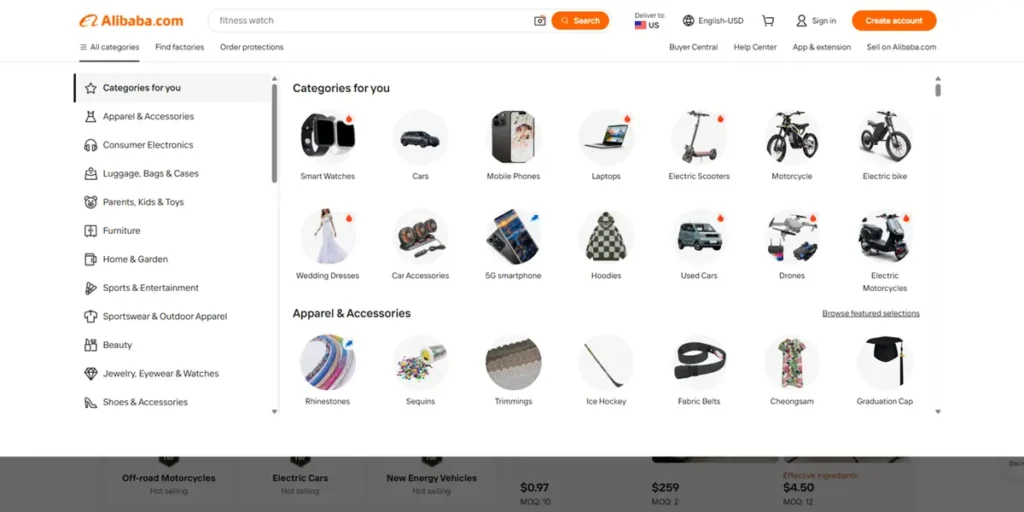The image size is (1024, 512).
Task: Click the sidebar categories scrollbar thumb
Action: [274, 133]
